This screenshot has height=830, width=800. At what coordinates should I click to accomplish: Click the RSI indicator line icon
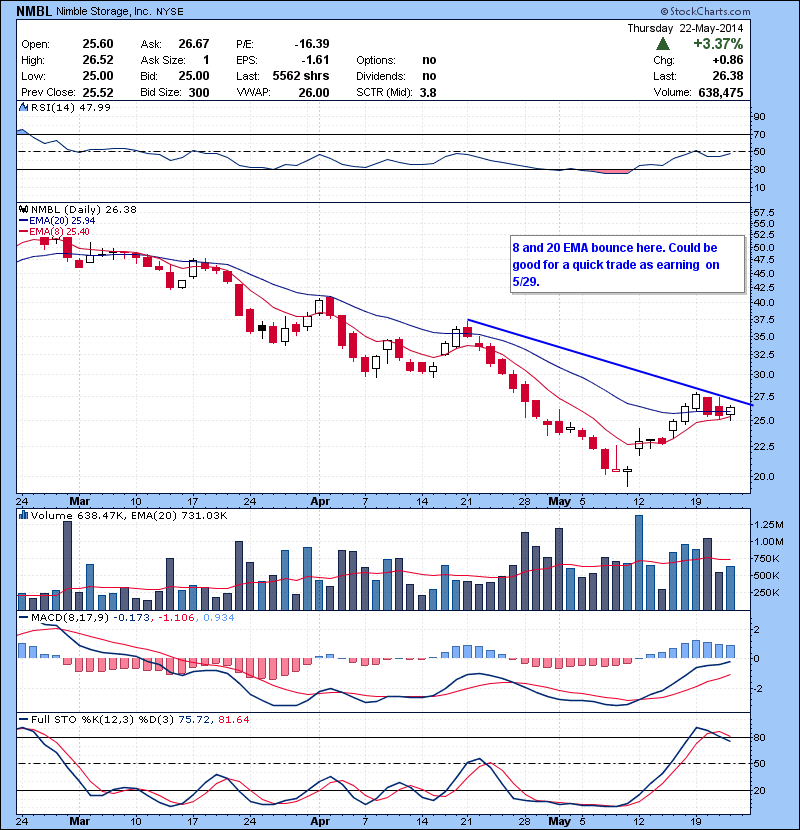click(23, 107)
